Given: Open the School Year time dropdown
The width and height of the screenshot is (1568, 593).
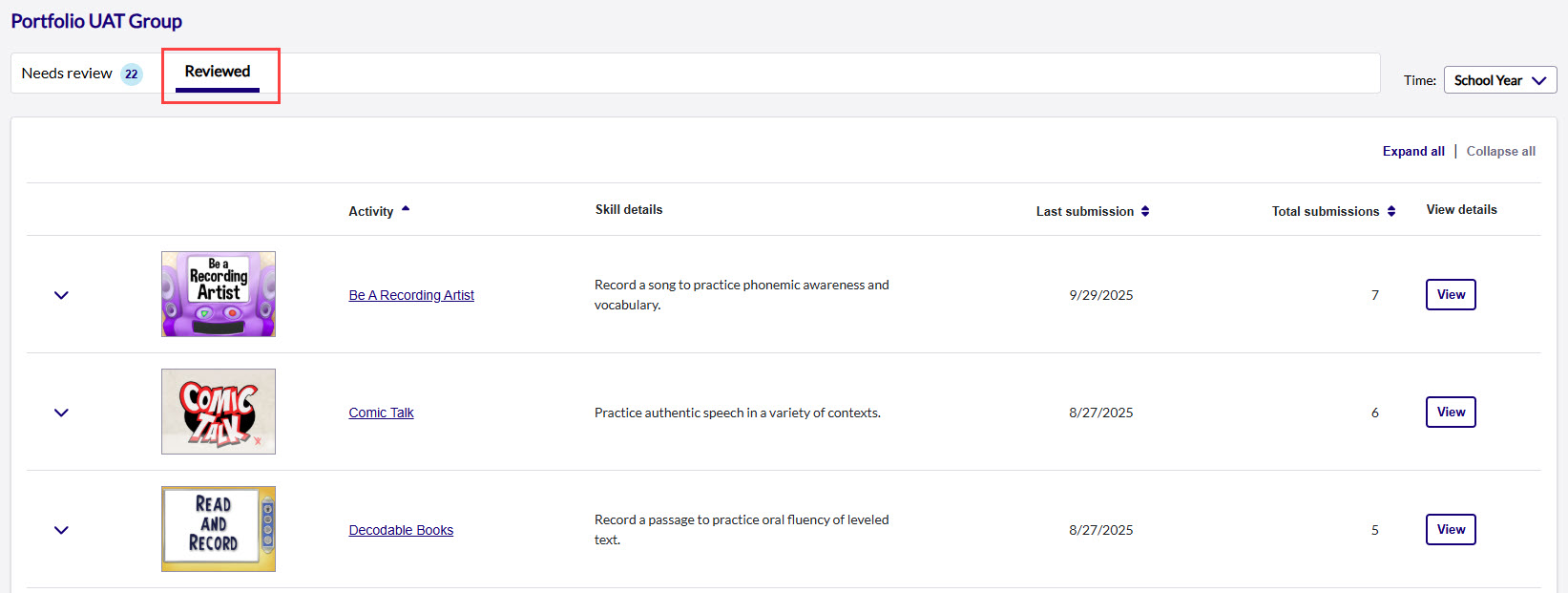Looking at the screenshot, I should coord(1499,80).
